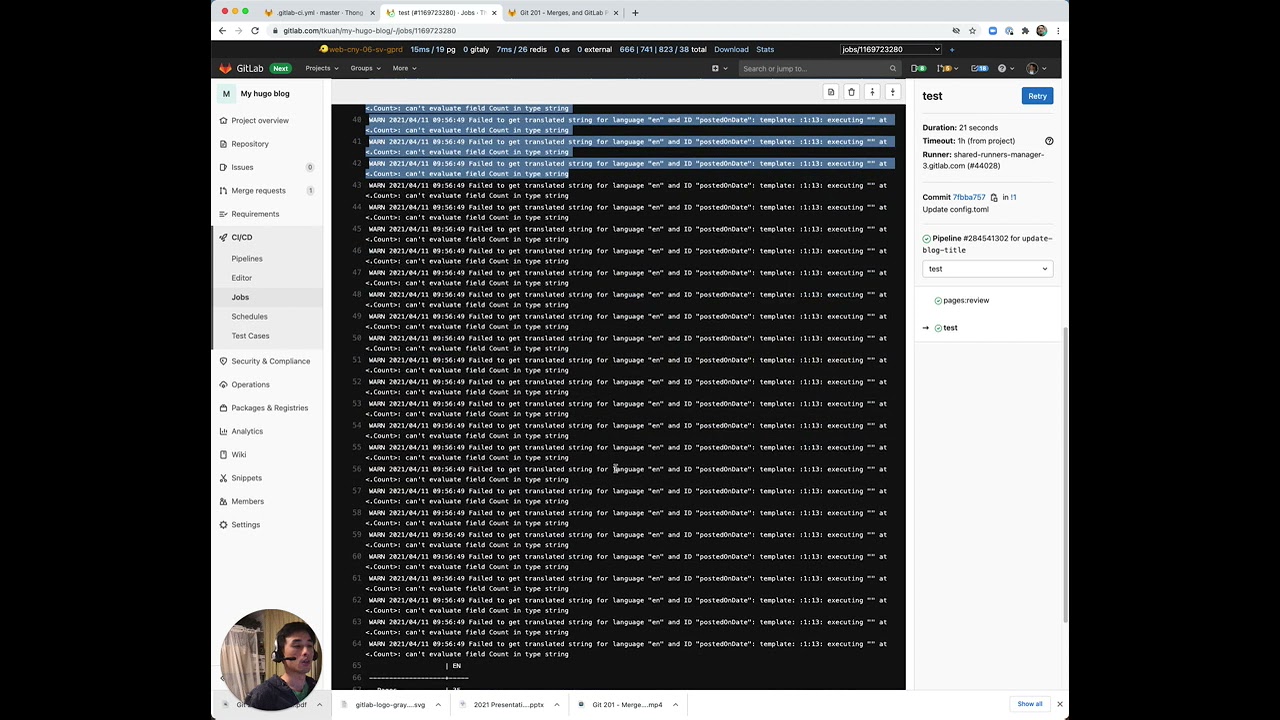Open Project overview in sidebar

260,120
